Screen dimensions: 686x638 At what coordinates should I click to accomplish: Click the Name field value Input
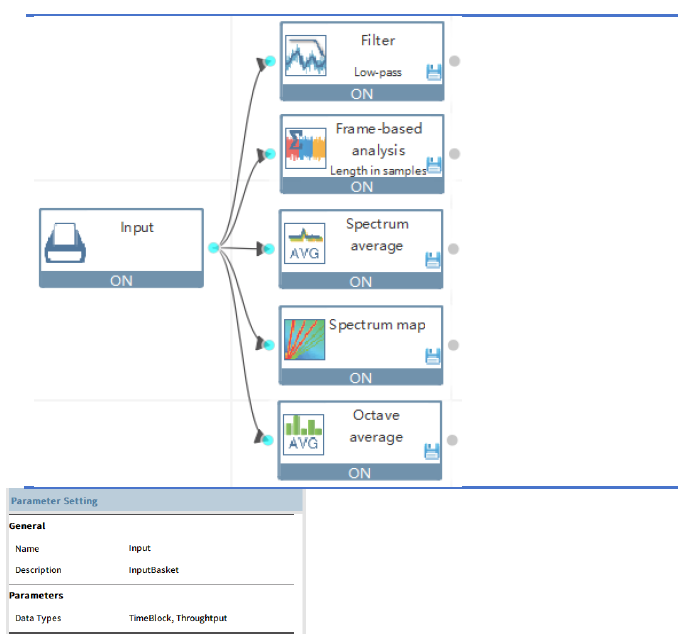click(140, 548)
